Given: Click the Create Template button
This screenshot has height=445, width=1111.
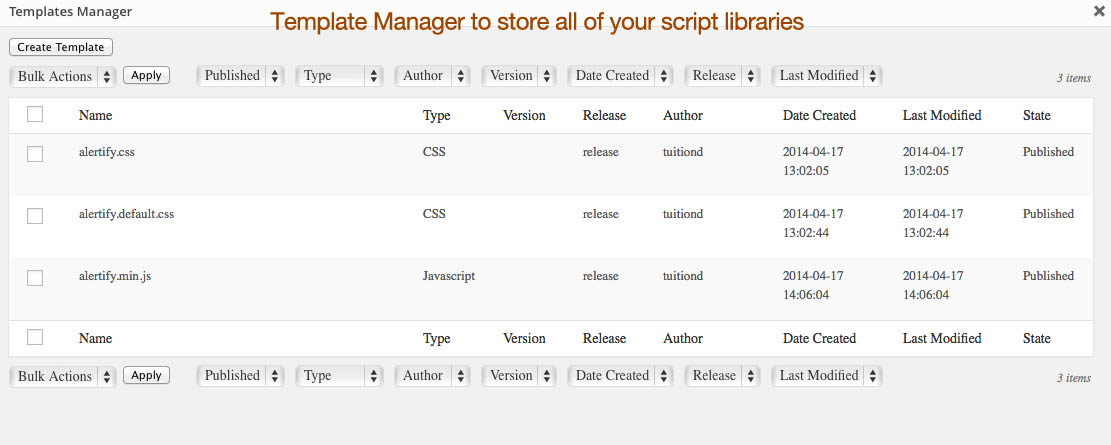Looking at the screenshot, I should click(x=61, y=47).
